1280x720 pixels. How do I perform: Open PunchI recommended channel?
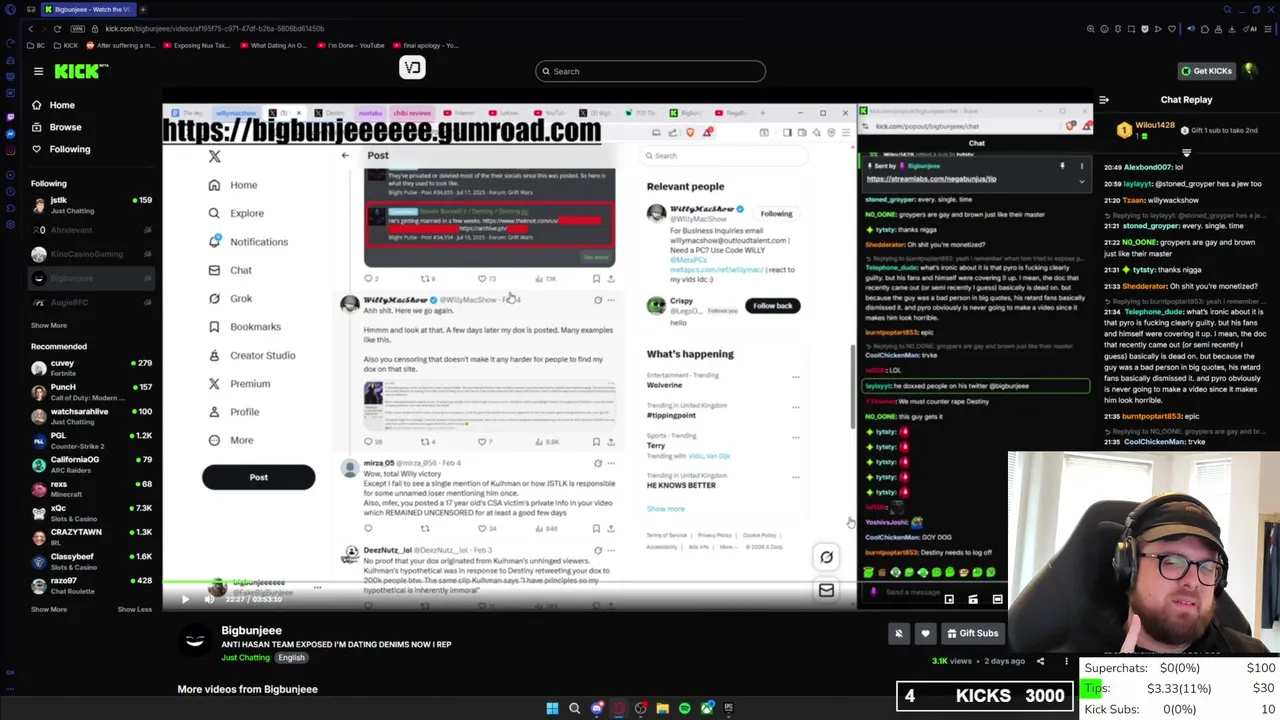[x=90, y=392]
